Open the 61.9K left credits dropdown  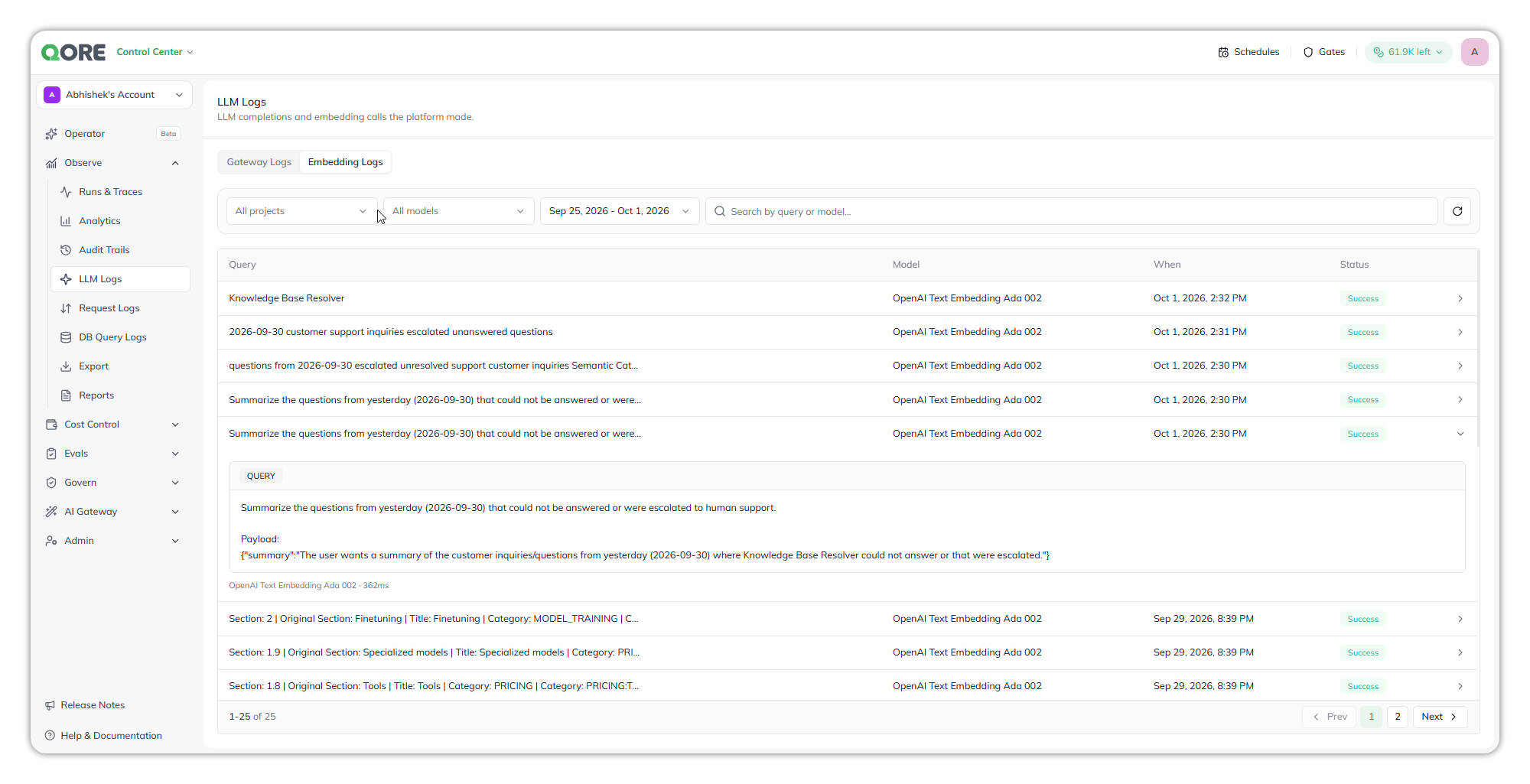(1408, 52)
